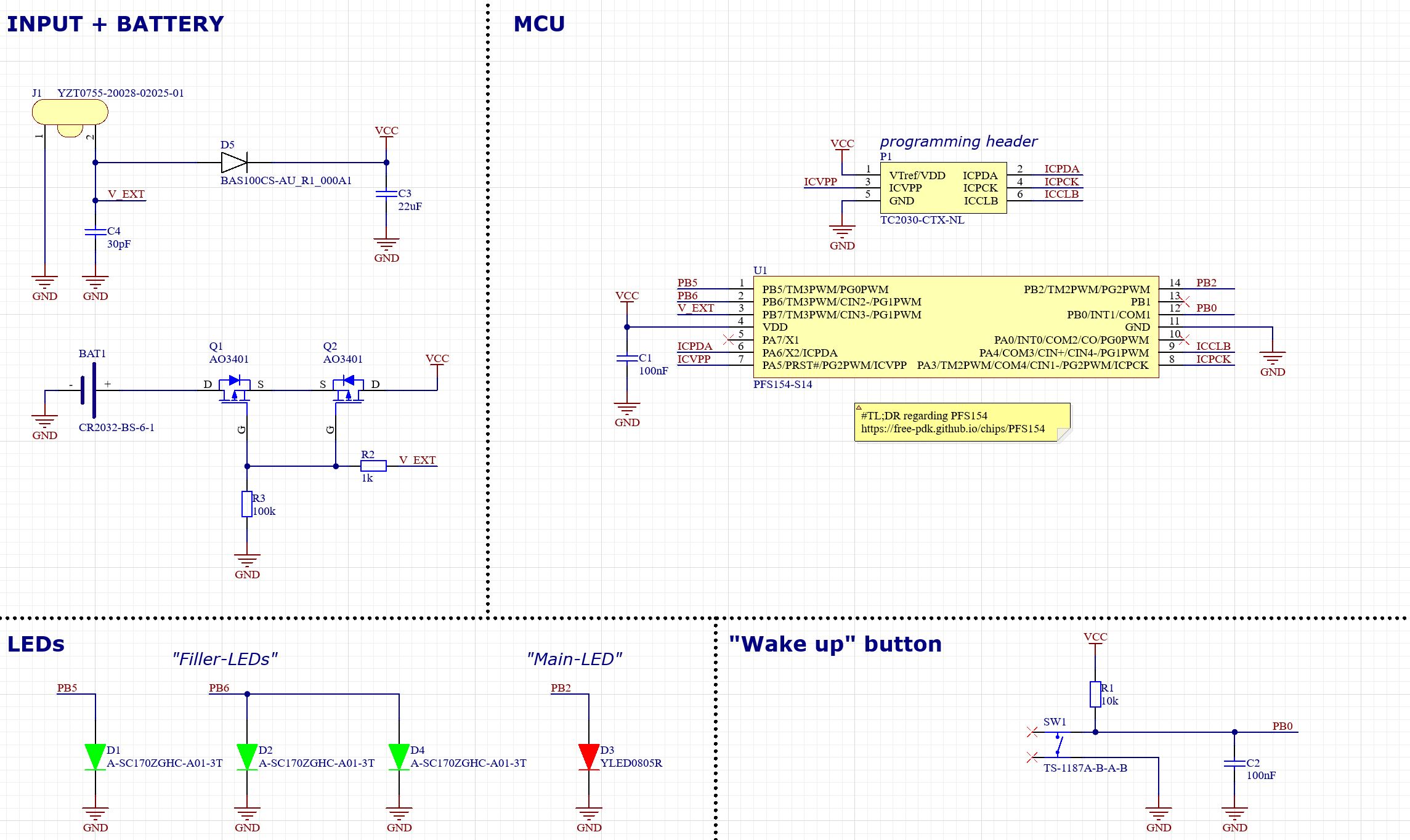The height and width of the screenshot is (840, 1410).
Task: Click resistor R3 100k symbol
Action: [247, 504]
